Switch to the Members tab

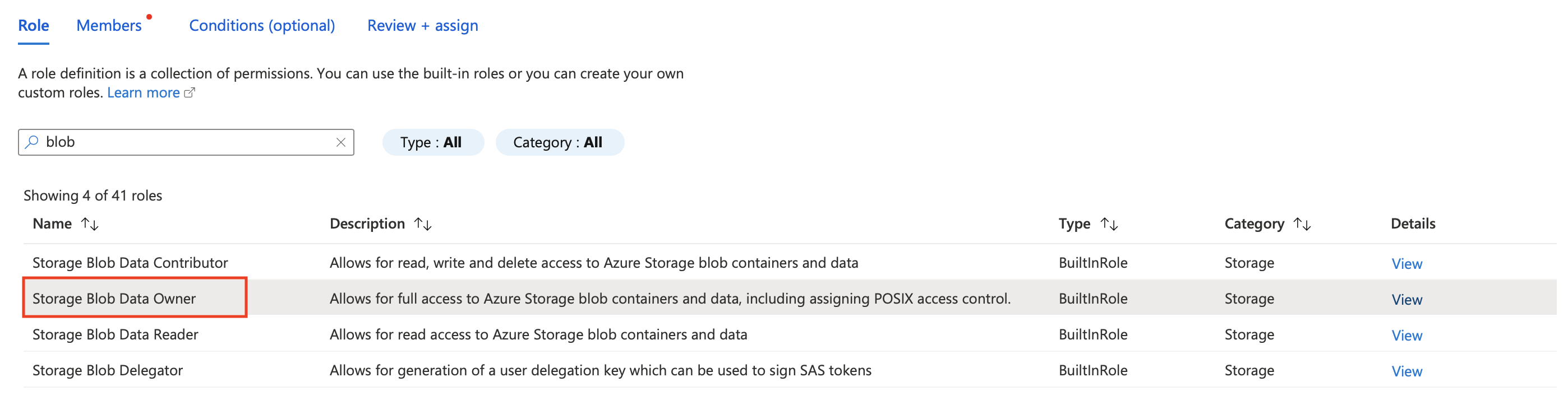click(x=109, y=26)
